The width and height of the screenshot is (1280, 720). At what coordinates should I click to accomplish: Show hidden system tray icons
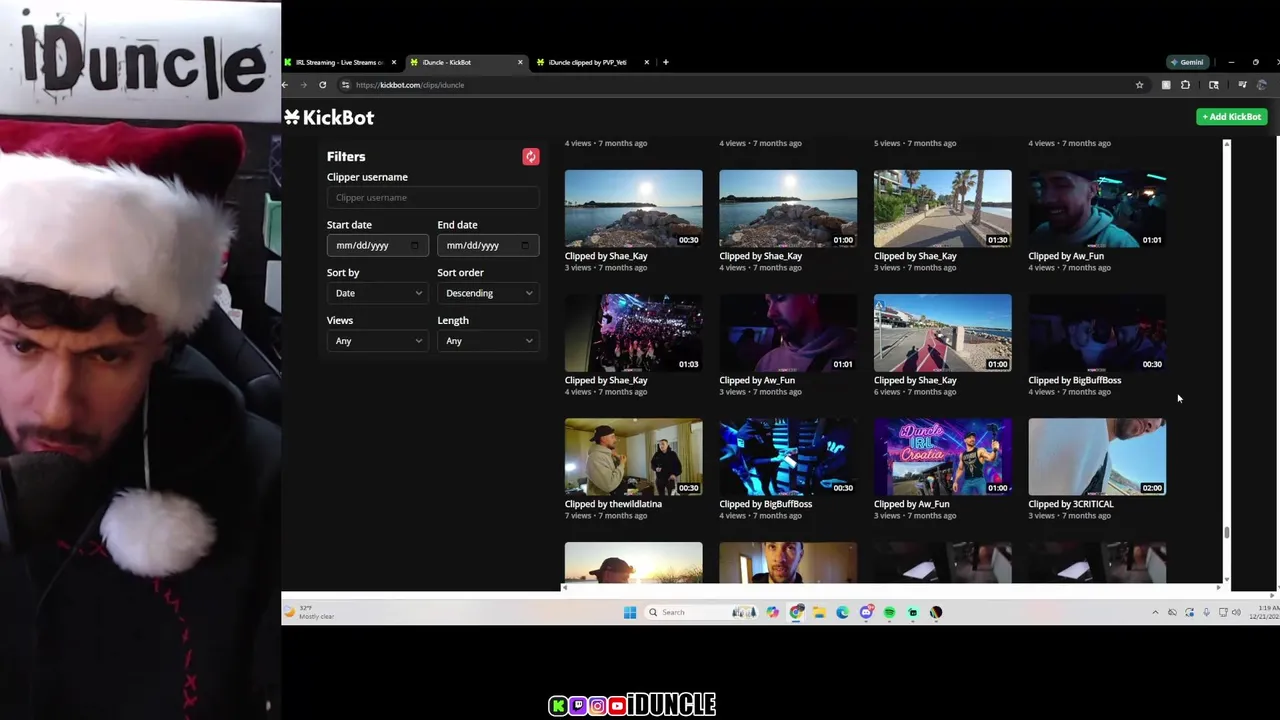(x=1155, y=612)
